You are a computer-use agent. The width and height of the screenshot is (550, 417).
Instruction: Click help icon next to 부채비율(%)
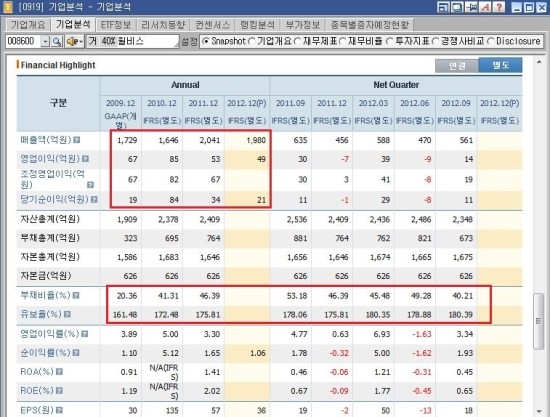pos(76,296)
